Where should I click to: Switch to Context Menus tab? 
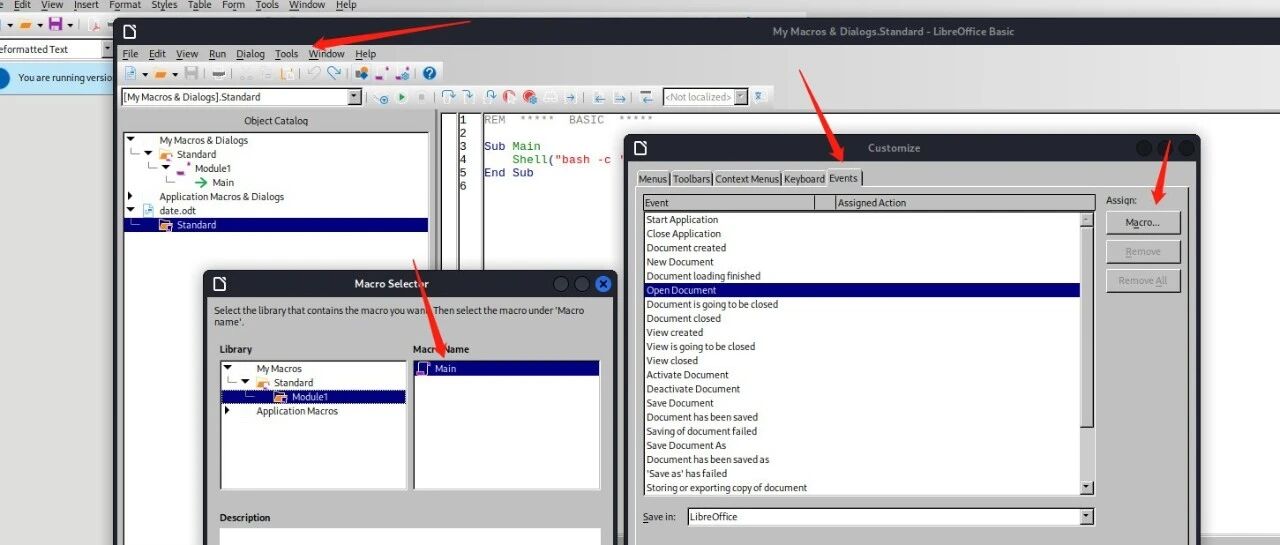tap(747, 179)
